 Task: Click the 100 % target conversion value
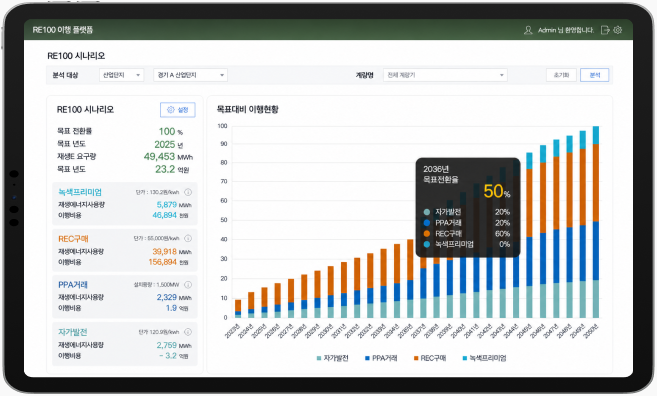tap(171, 132)
